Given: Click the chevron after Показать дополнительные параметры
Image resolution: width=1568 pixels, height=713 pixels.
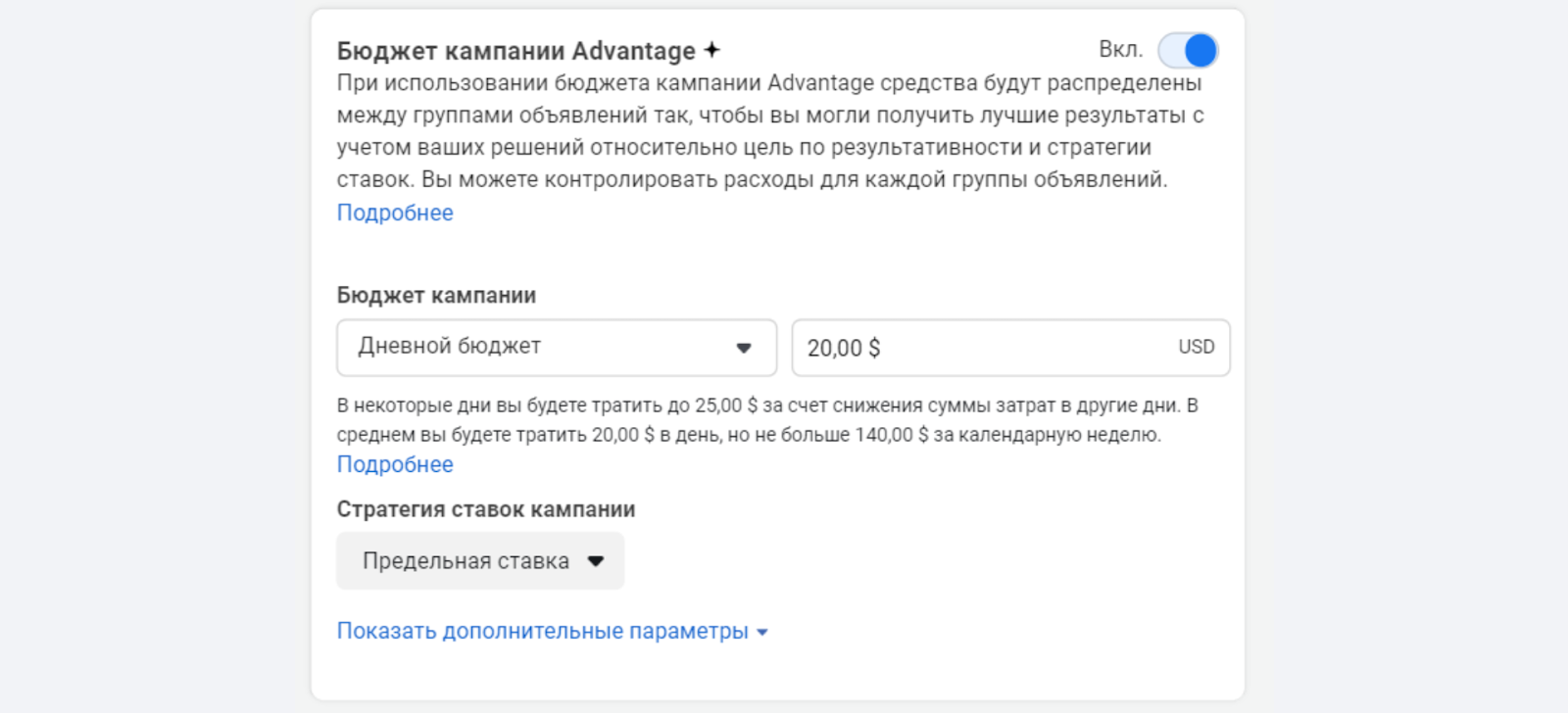Looking at the screenshot, I should click(x=762, y=633).
